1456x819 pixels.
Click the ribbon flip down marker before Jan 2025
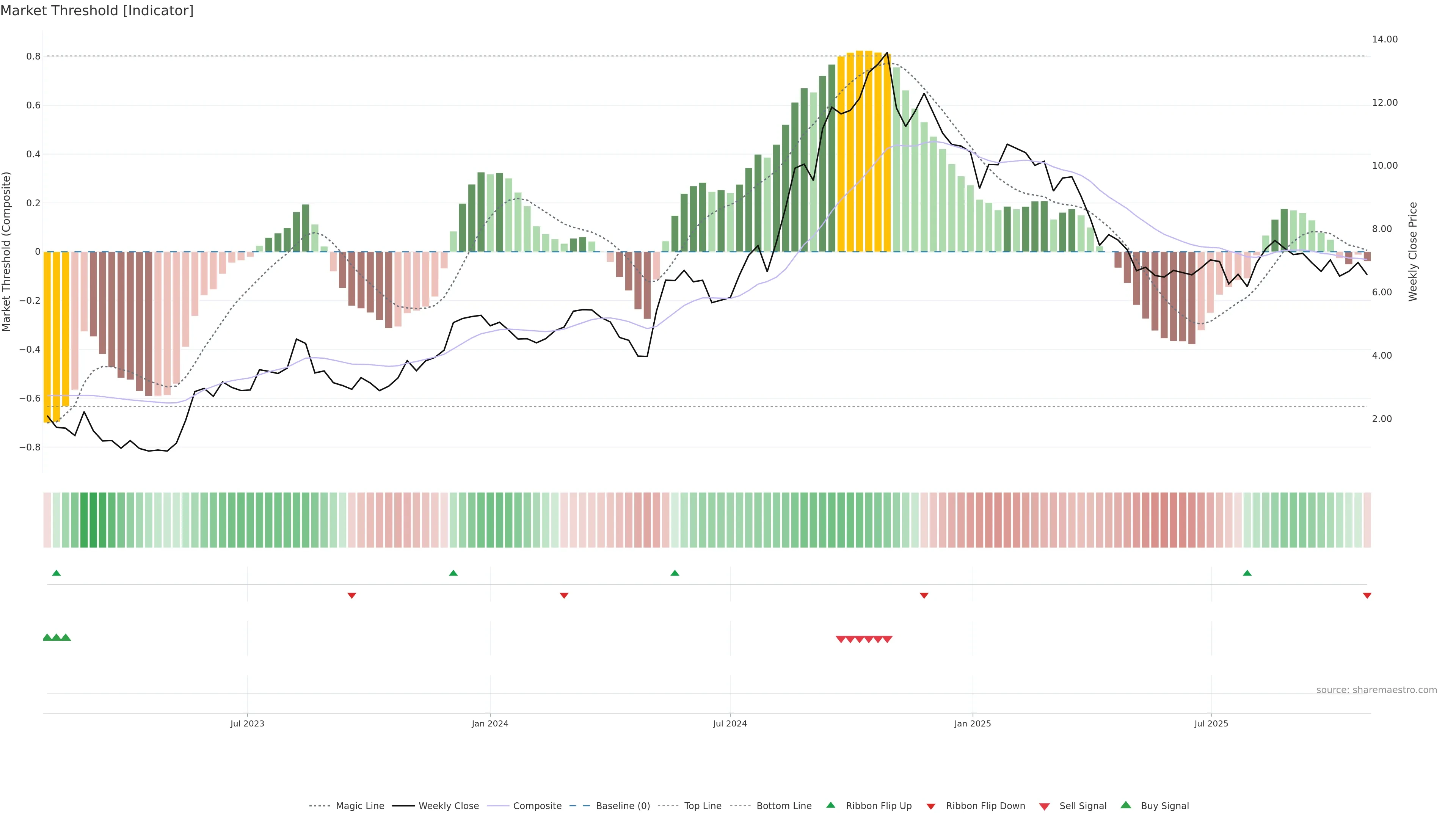924,596
